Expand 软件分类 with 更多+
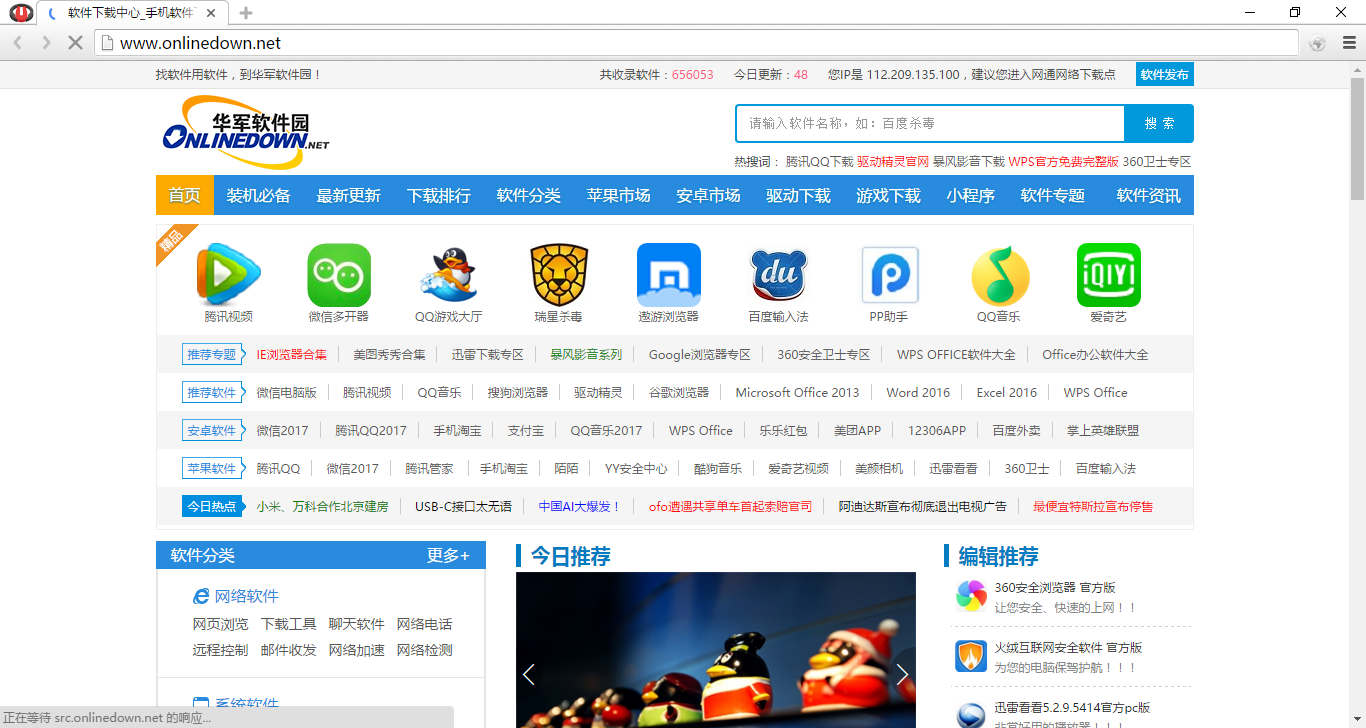This screenshot has width=1366, height=728. [x=448, y=555]
